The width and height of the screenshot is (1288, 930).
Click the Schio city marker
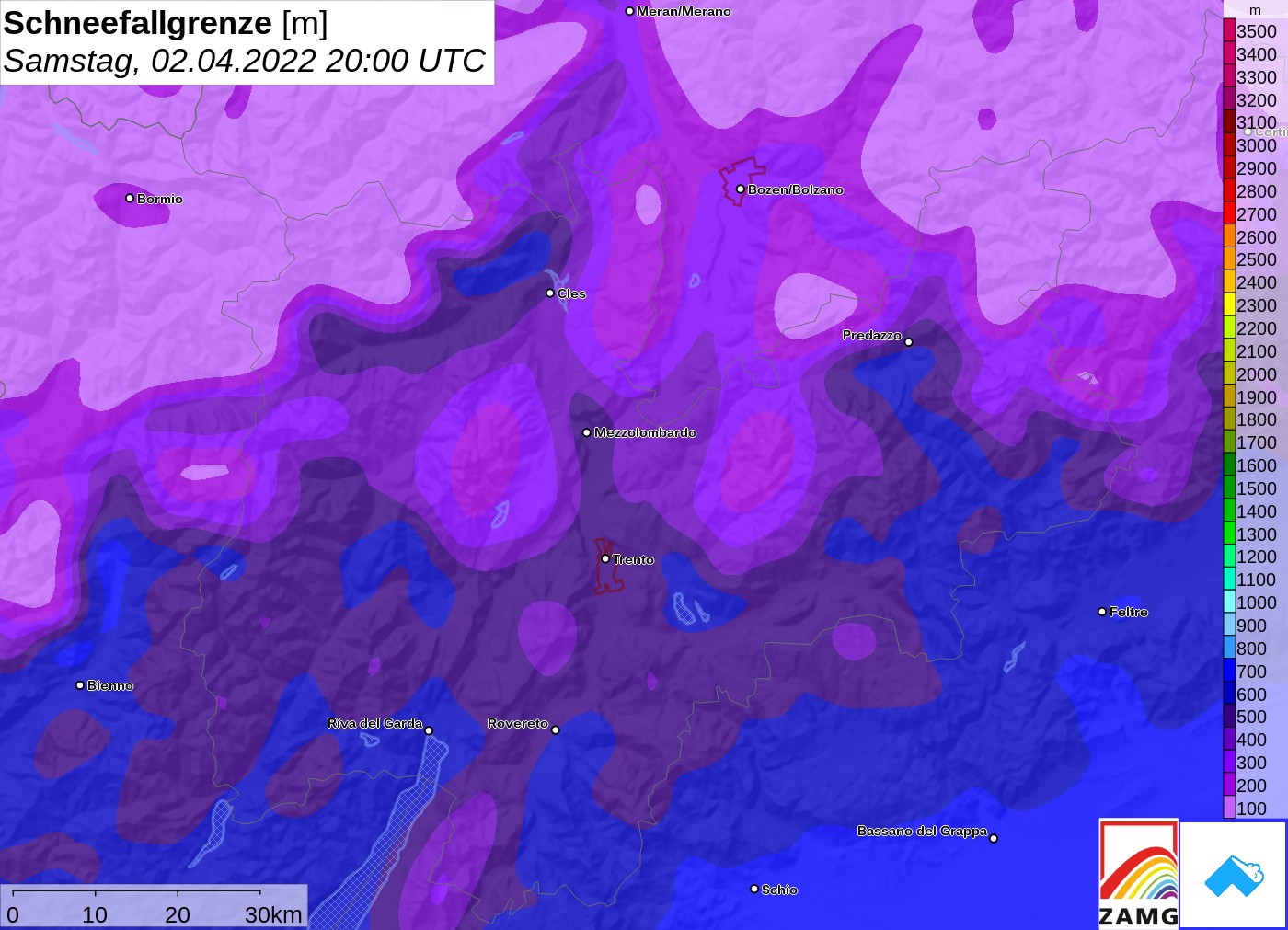754,889
